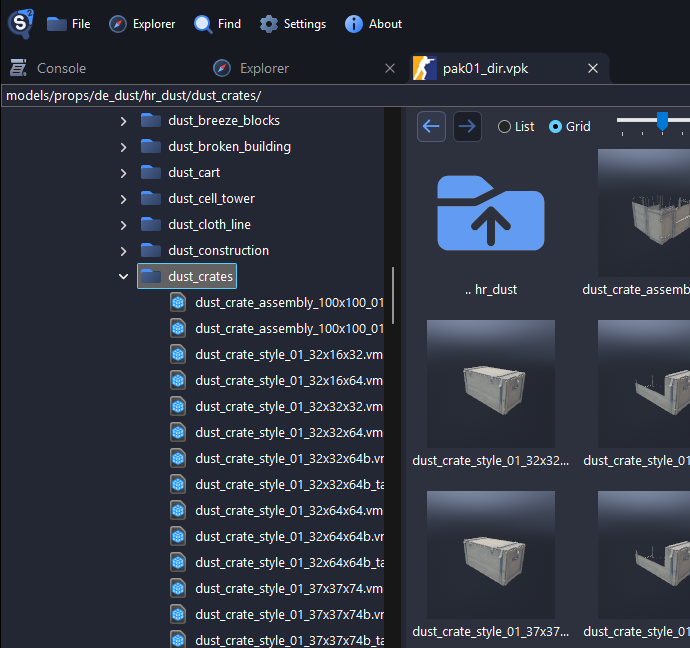Expand the dust_broken_building folder
The width and height of the screenshot is (690, 648).
coord(123,147)
